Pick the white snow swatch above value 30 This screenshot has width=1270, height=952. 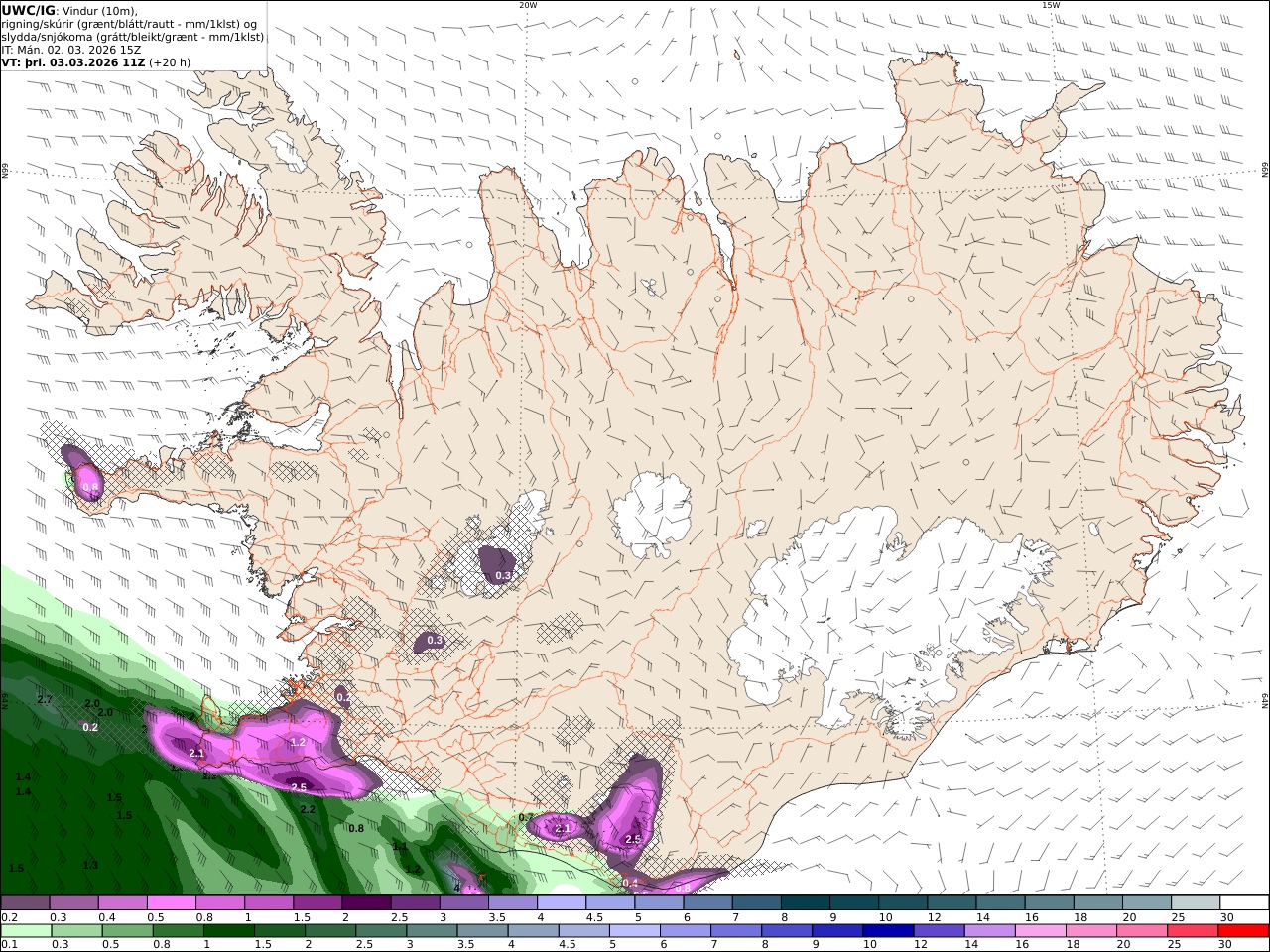click(1243, 903)
